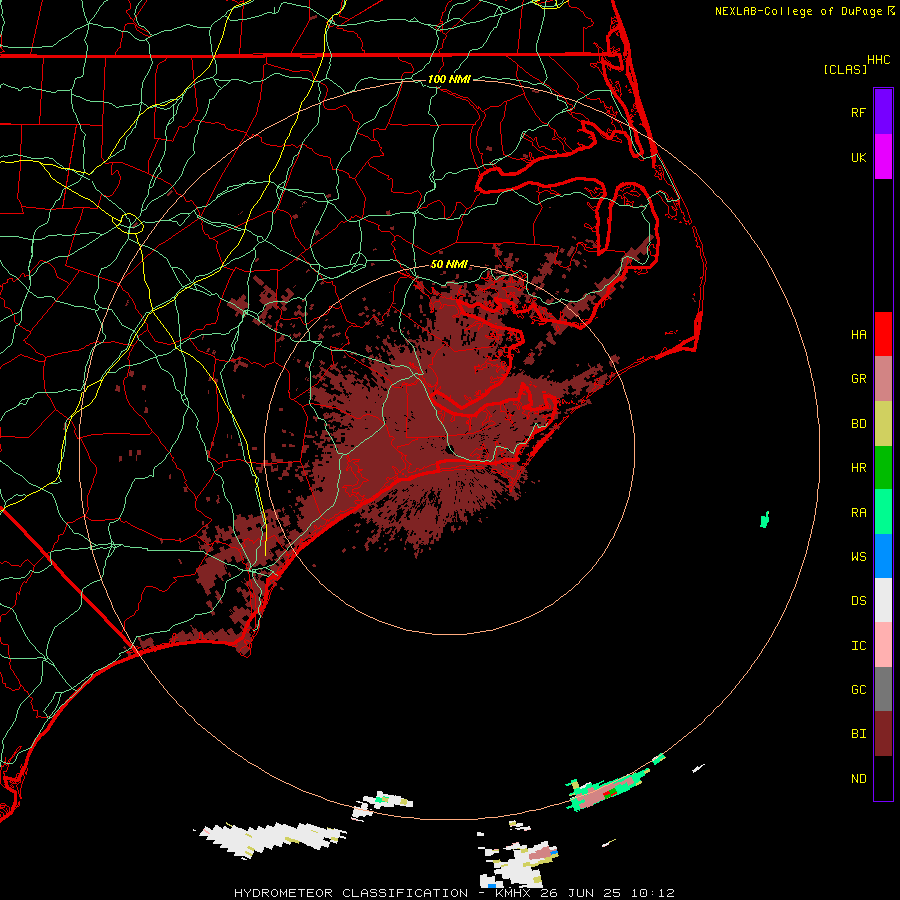The width and height of the screenshot is (900, 900).
Task: Select the light pink IC legend swatch
Action: point(883,645)
